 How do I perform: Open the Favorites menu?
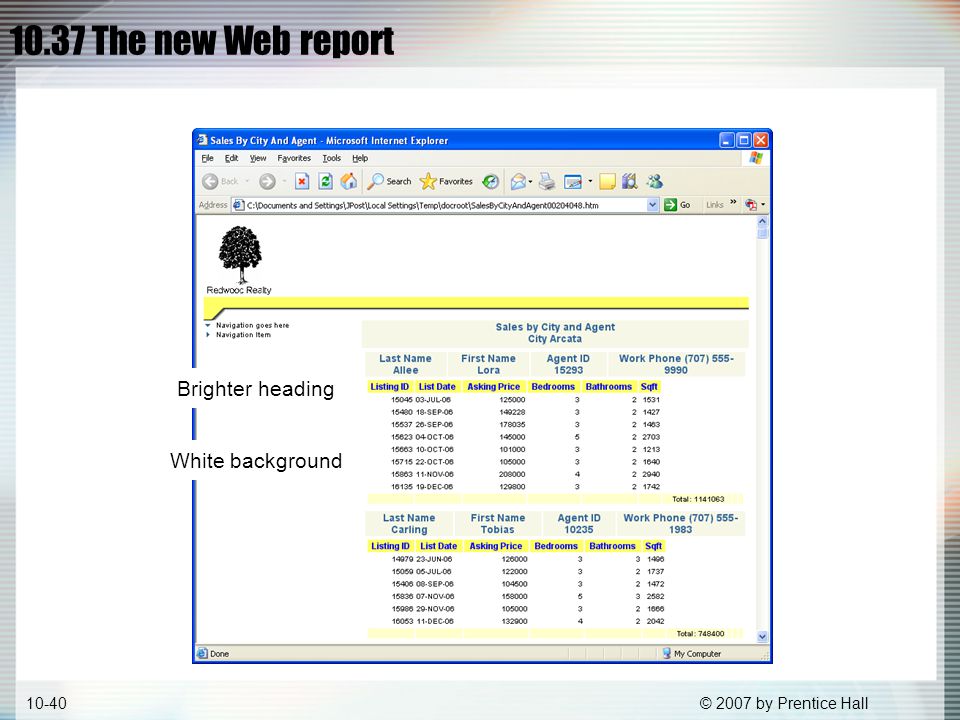[x=294, y=158]
